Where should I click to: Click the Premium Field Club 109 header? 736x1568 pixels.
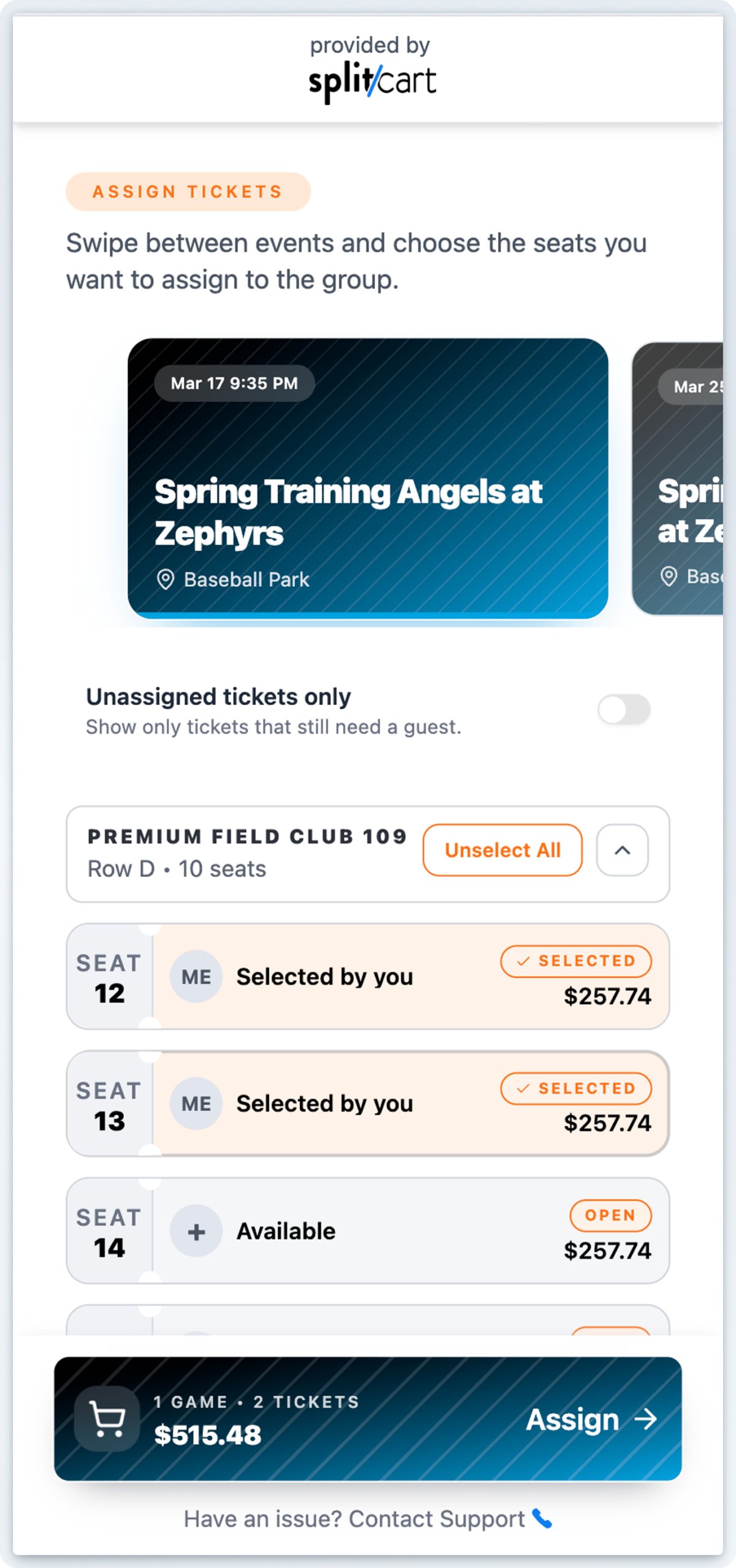247,837
